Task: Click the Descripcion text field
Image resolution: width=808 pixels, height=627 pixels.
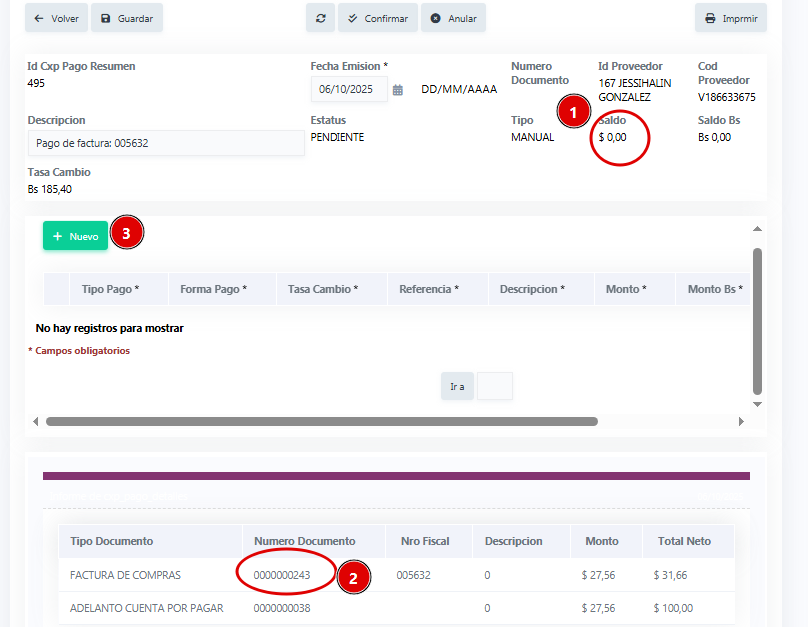Action: [x=165, y=143]
